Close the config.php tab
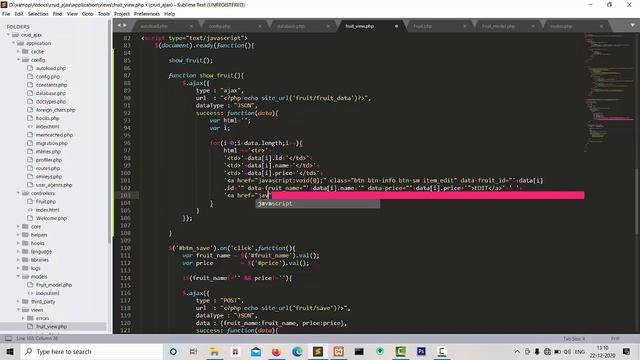 pyautogui.click(x=260, y=26)
